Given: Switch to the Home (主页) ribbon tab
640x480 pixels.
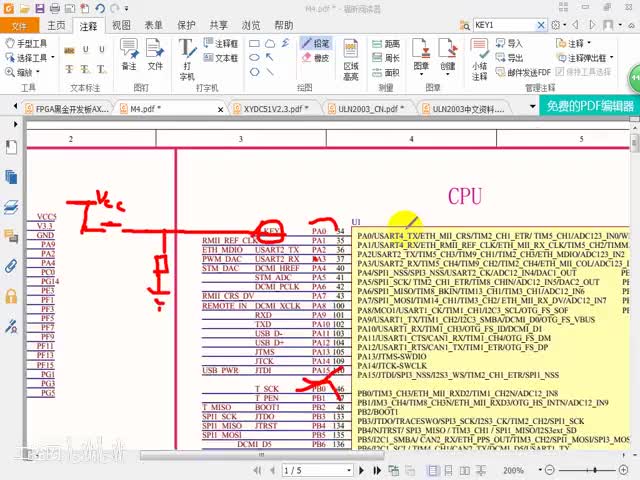Looking at the screenshot, I should tap(56, 25).
